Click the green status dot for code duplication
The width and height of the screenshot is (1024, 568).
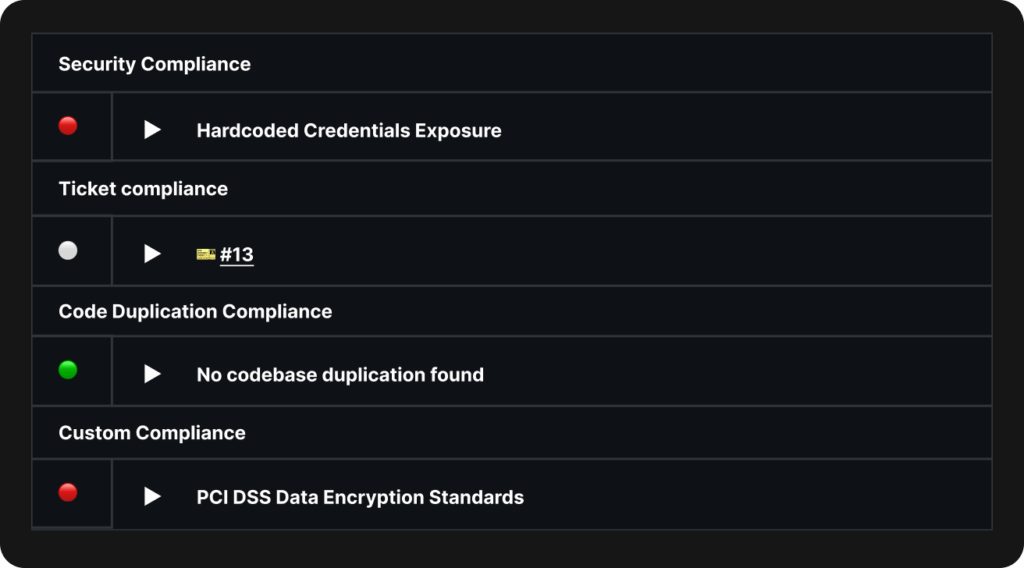68,371
